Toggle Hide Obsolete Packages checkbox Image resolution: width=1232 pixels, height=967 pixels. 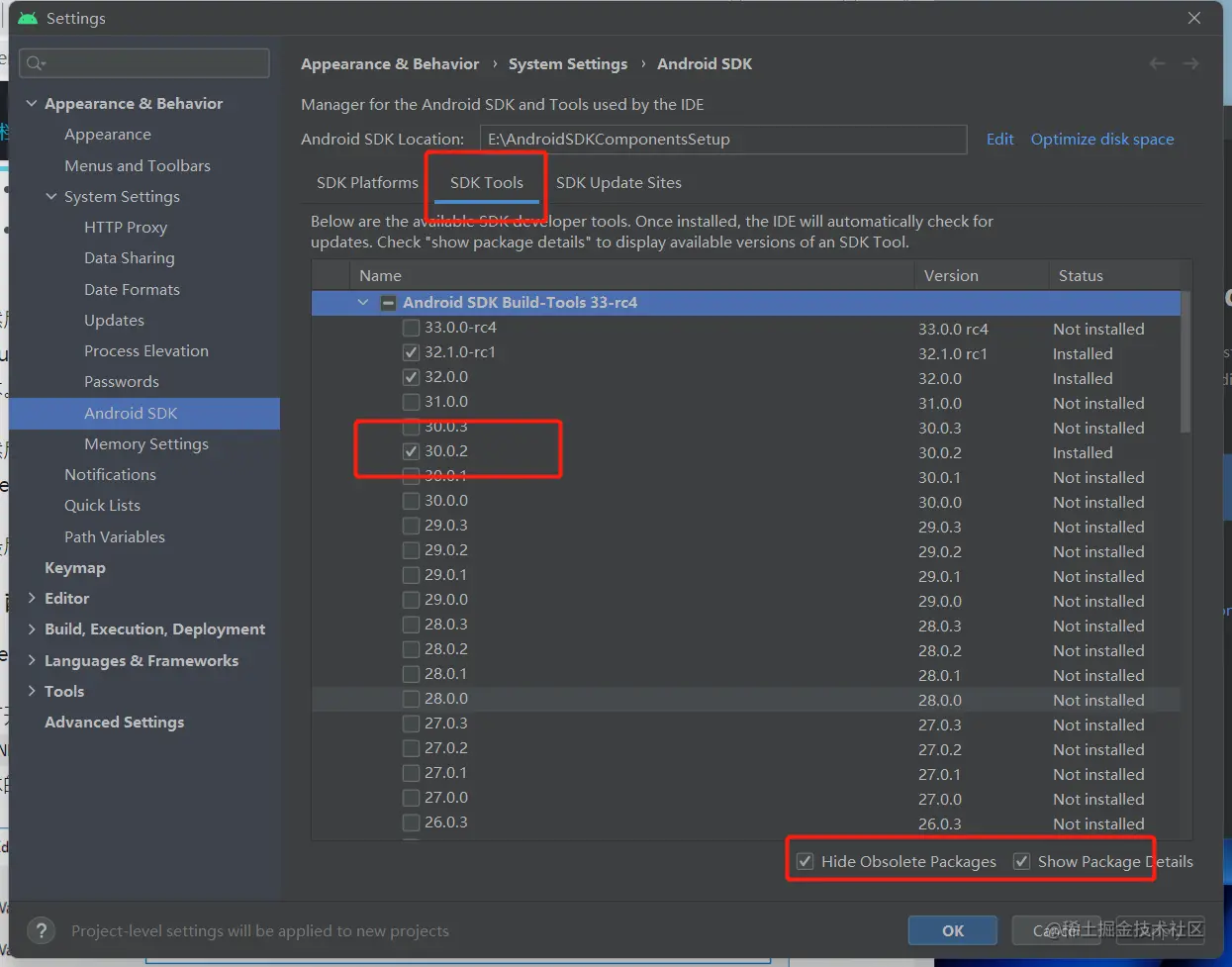tap(806, 861)
